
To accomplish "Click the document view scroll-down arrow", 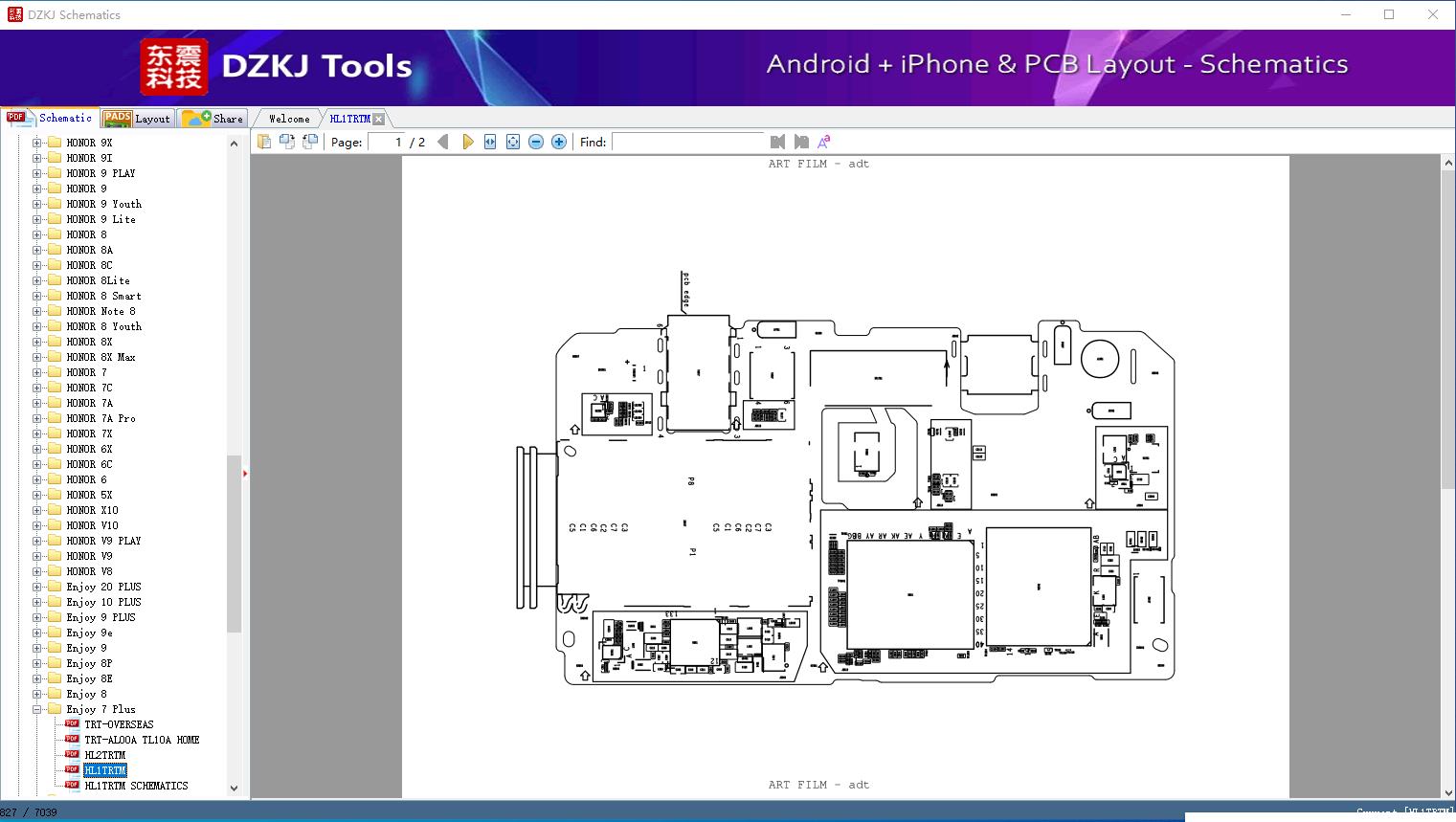I will [1448, 792].
